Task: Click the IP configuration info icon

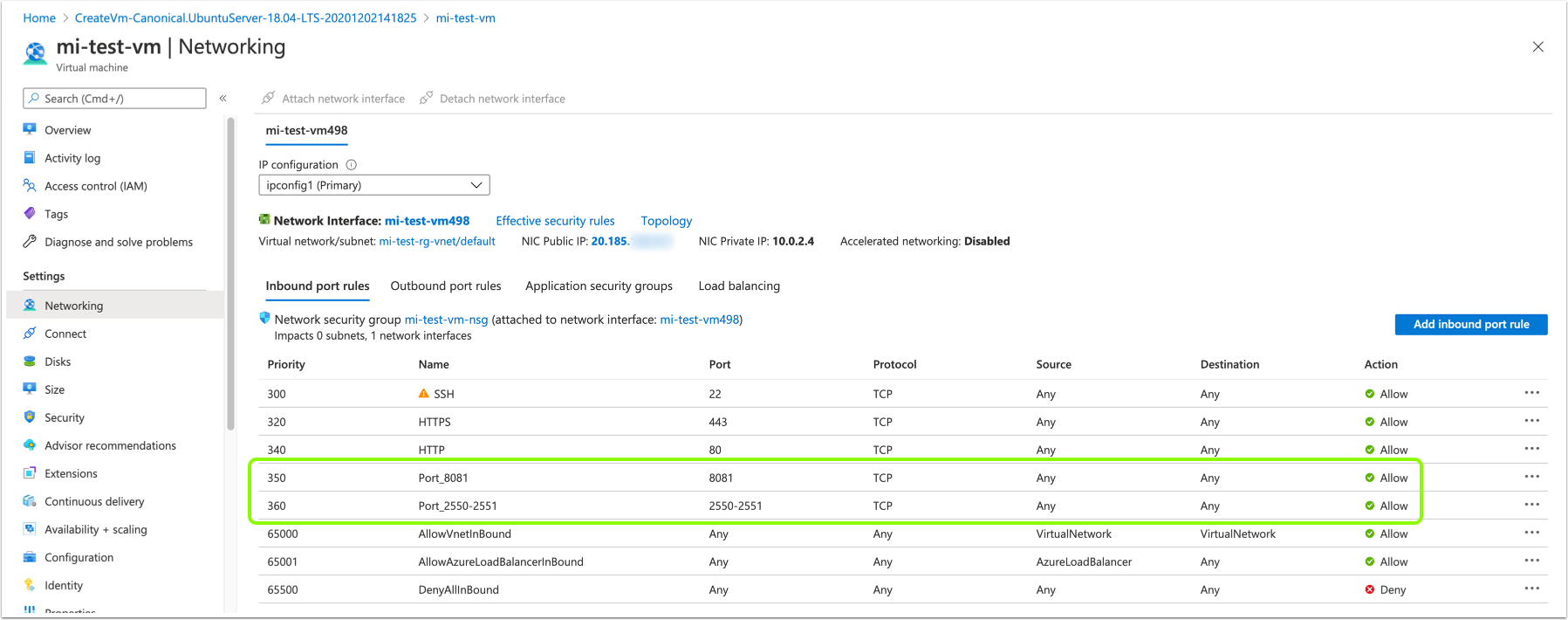Action: click(352, 165)
